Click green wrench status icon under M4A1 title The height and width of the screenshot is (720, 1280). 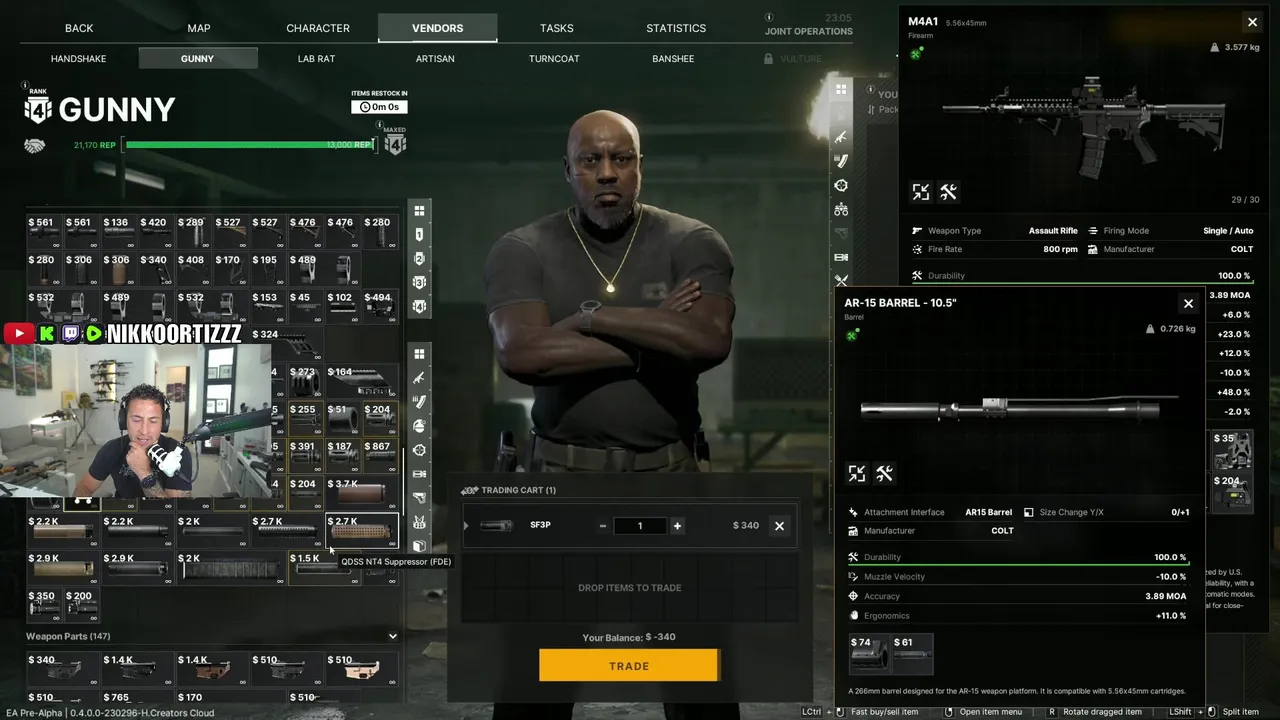[x=916, y=53]
